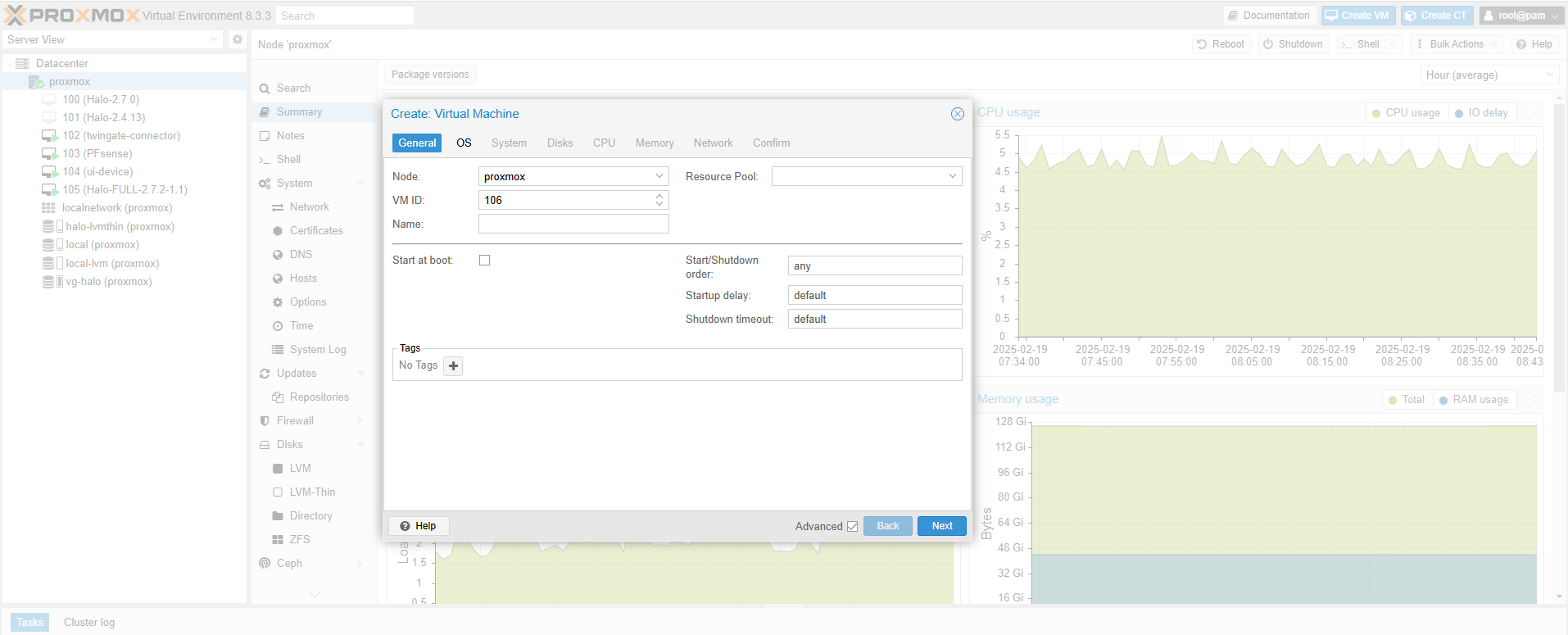Click the Help button in dialog
This screenshot has height=635, width=1568.
point(418,526)
